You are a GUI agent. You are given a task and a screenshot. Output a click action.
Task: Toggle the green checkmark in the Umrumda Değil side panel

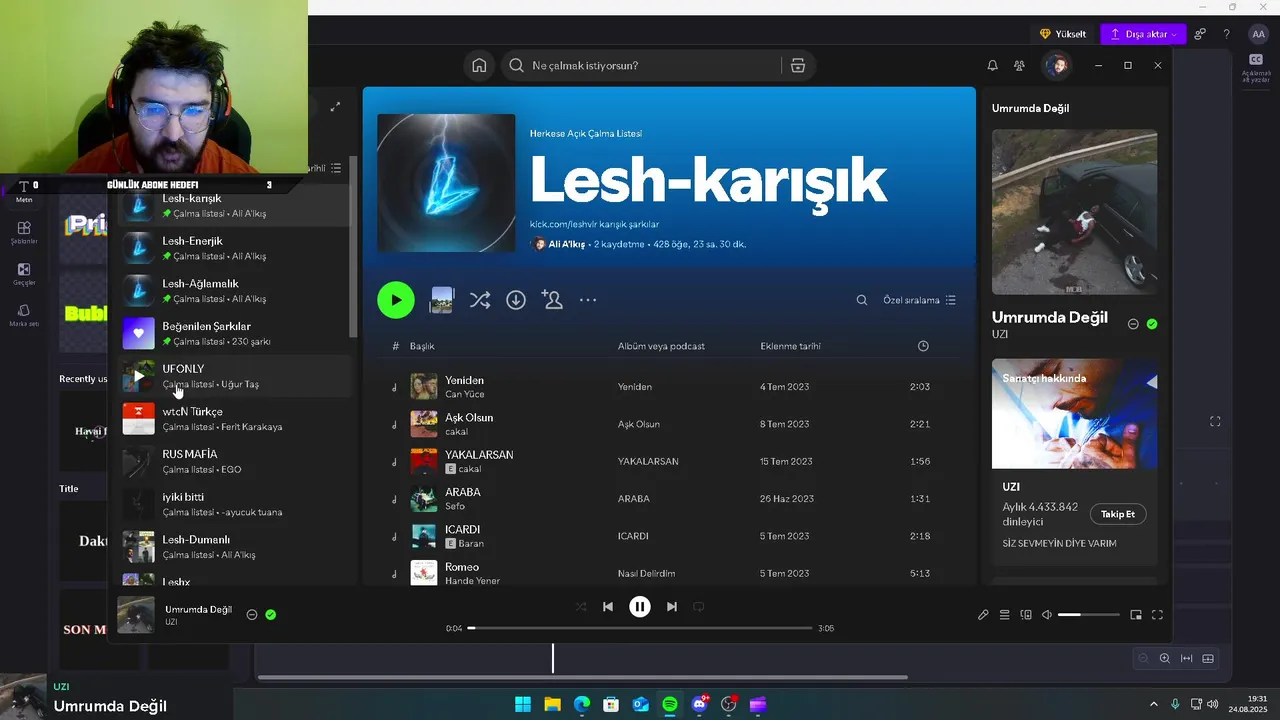[x=1152, y=324]
